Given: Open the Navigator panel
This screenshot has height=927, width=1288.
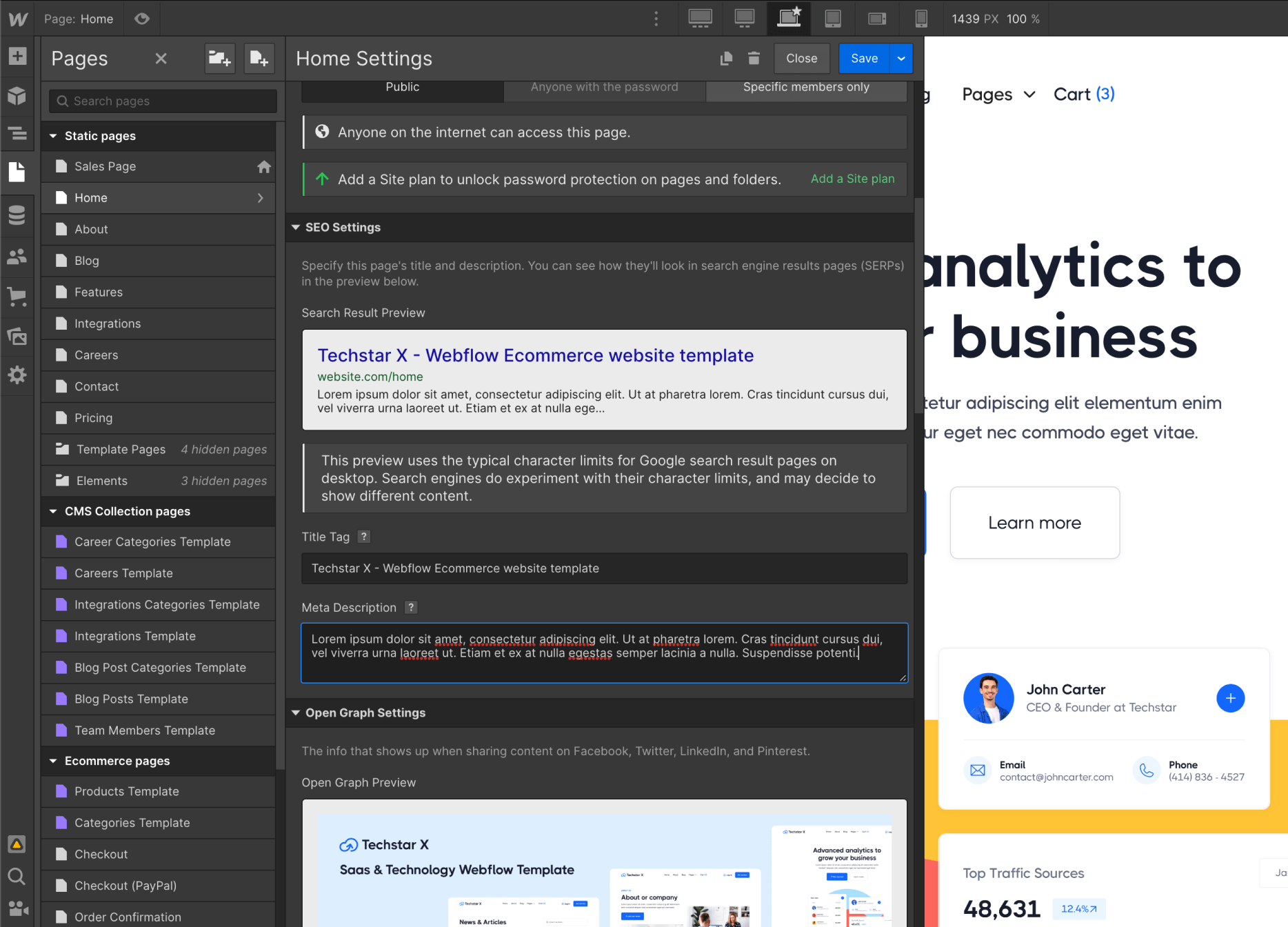Looking at the screenshot, I should click(x=17, y=134).
